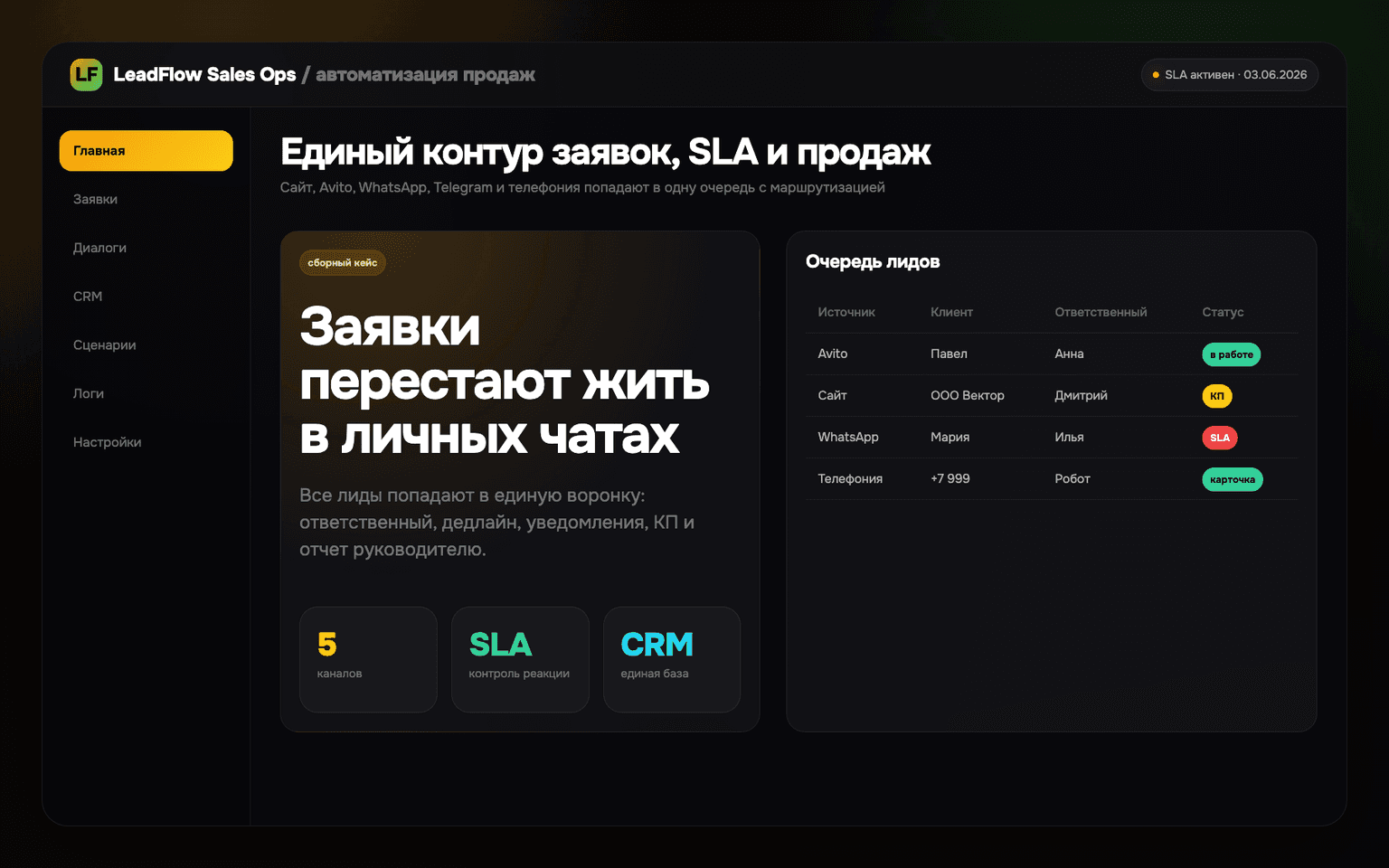Viewport: 1389px width, 868px height.
Task: Select the Сайт source cell
Action: click(832, 395)
